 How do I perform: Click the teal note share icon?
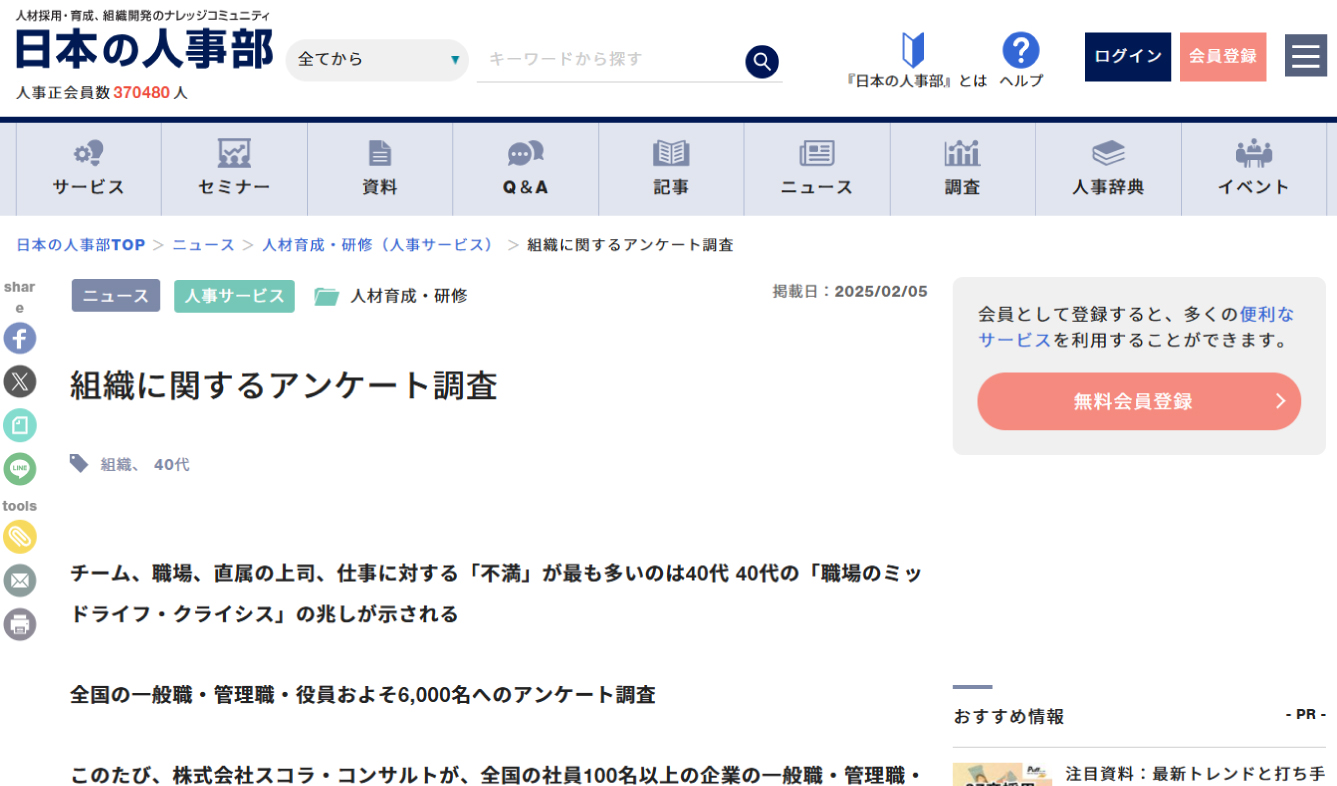click(x=20, y=425)
